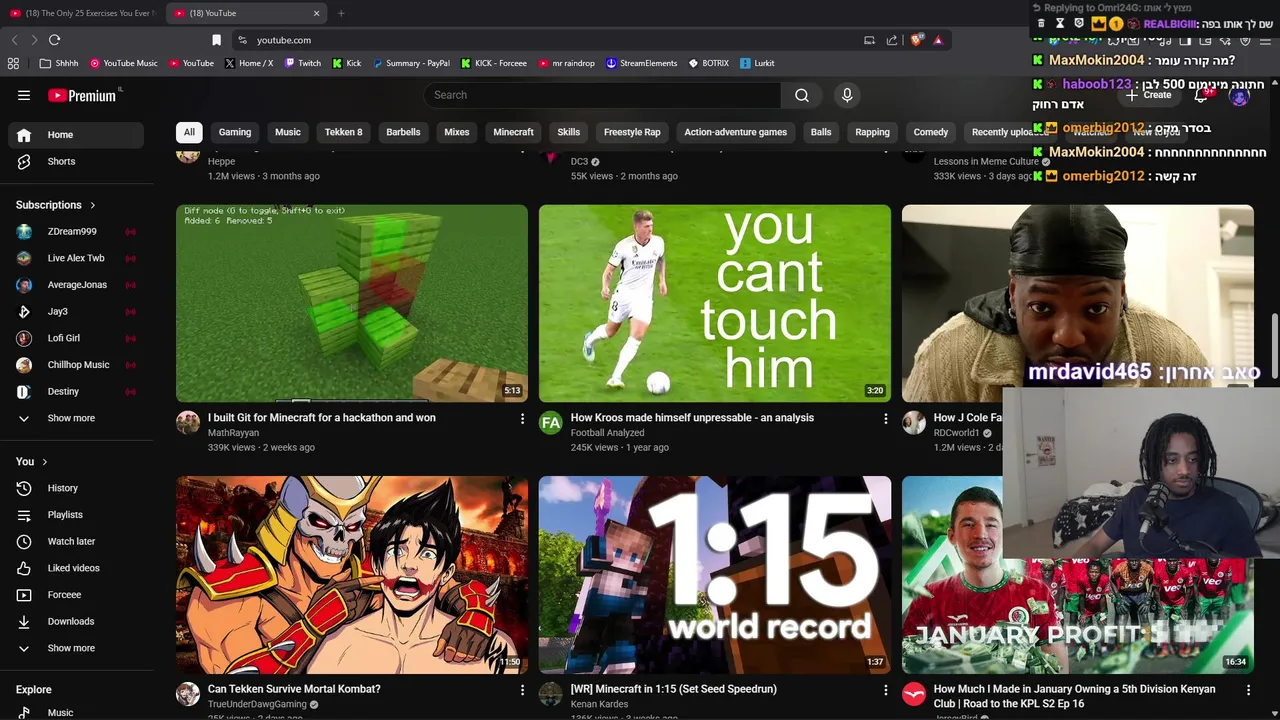Open the YouTube Music bookmark
This screenshot has height=720, width=1280.
coord(124,63)
